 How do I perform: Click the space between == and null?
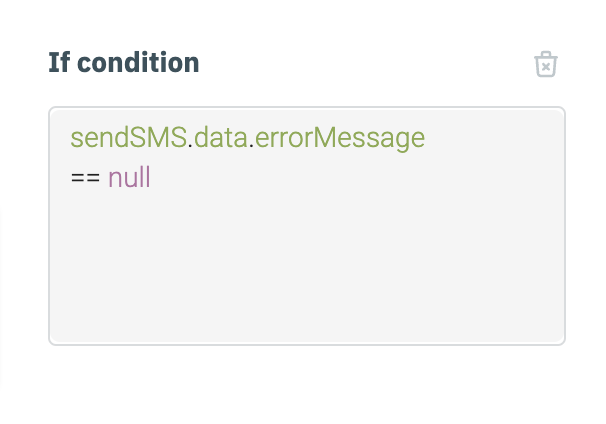coord(104,179)
